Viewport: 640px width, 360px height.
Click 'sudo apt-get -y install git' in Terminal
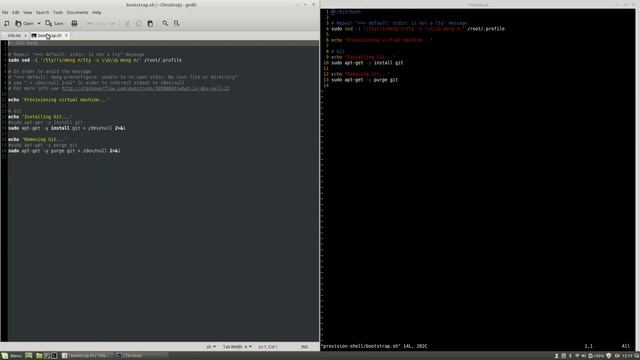point(367,63)
